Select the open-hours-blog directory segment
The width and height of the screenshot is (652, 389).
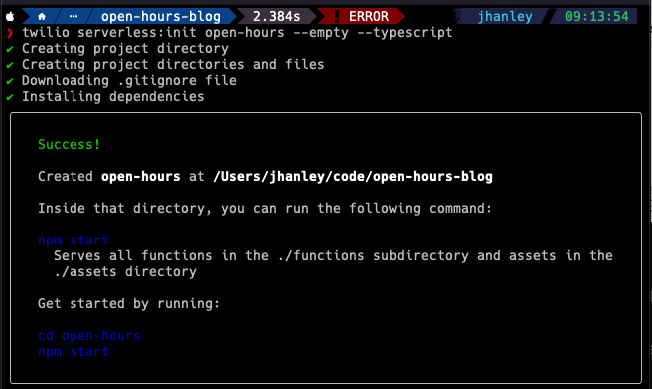(x=161, y=17)
